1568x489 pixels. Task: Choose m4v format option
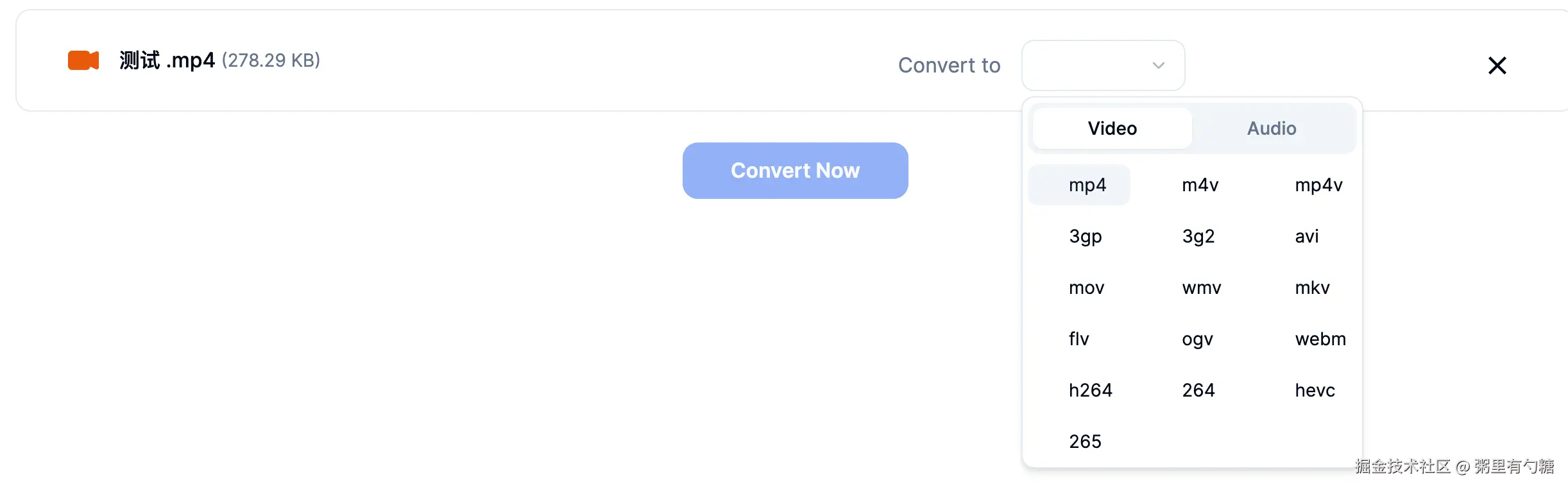pyautogui.click(x=1200, y=185)
